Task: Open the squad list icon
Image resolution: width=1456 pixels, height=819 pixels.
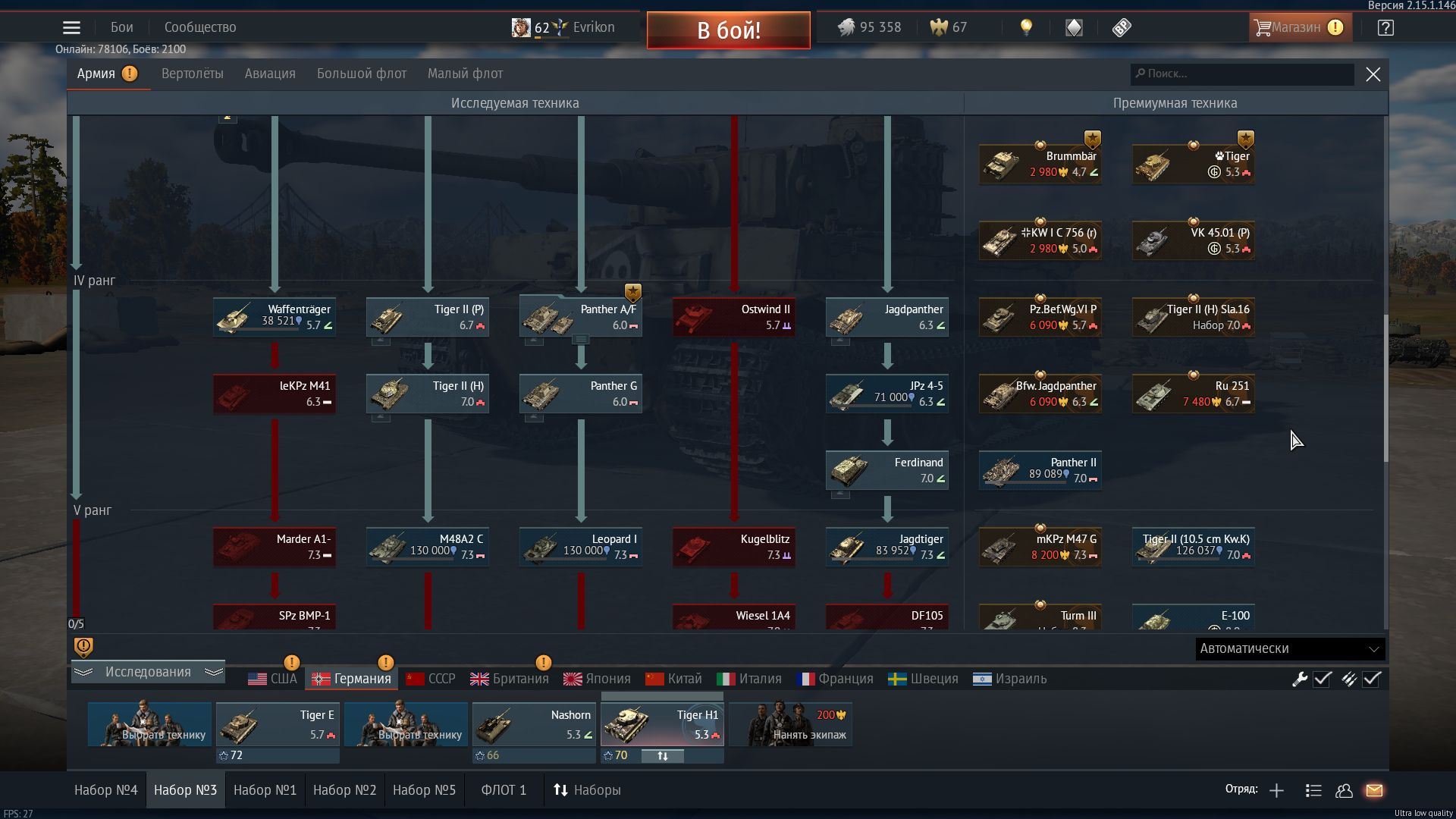Action: (x=1313, y=790)
